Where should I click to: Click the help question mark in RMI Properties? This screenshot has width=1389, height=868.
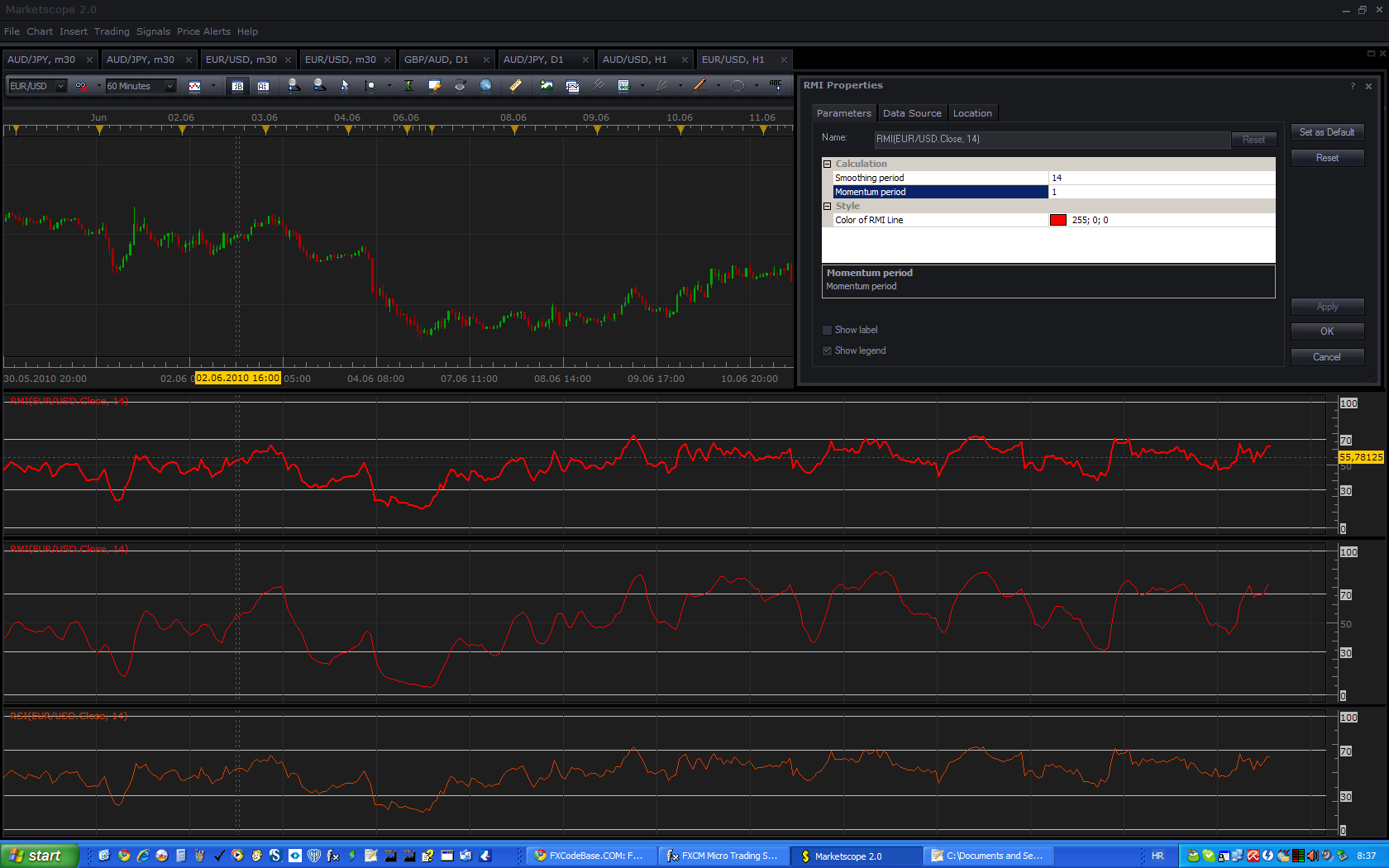(x=1353, y=86)
